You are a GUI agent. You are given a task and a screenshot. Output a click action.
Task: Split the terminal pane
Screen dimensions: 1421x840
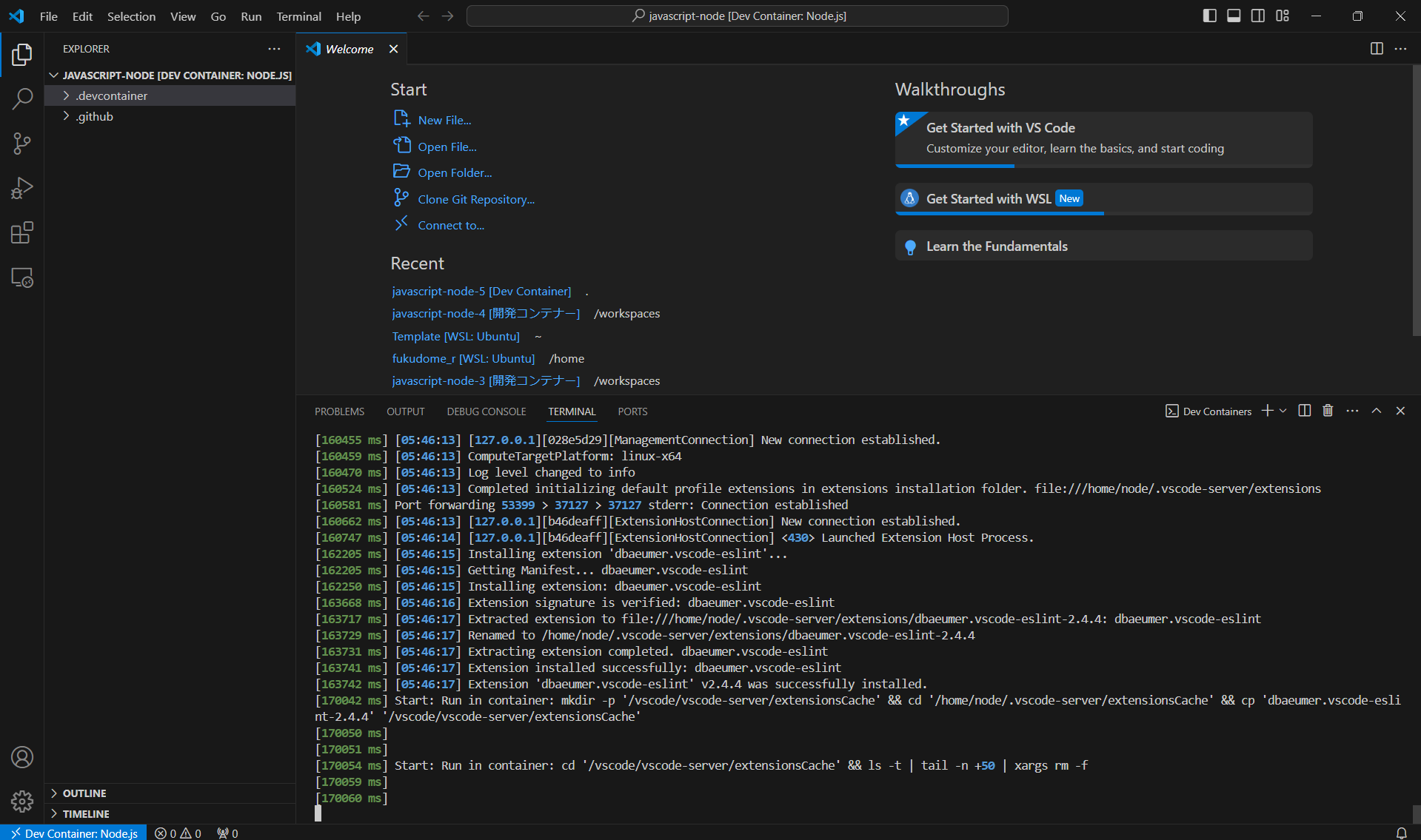click(1304, 411)
